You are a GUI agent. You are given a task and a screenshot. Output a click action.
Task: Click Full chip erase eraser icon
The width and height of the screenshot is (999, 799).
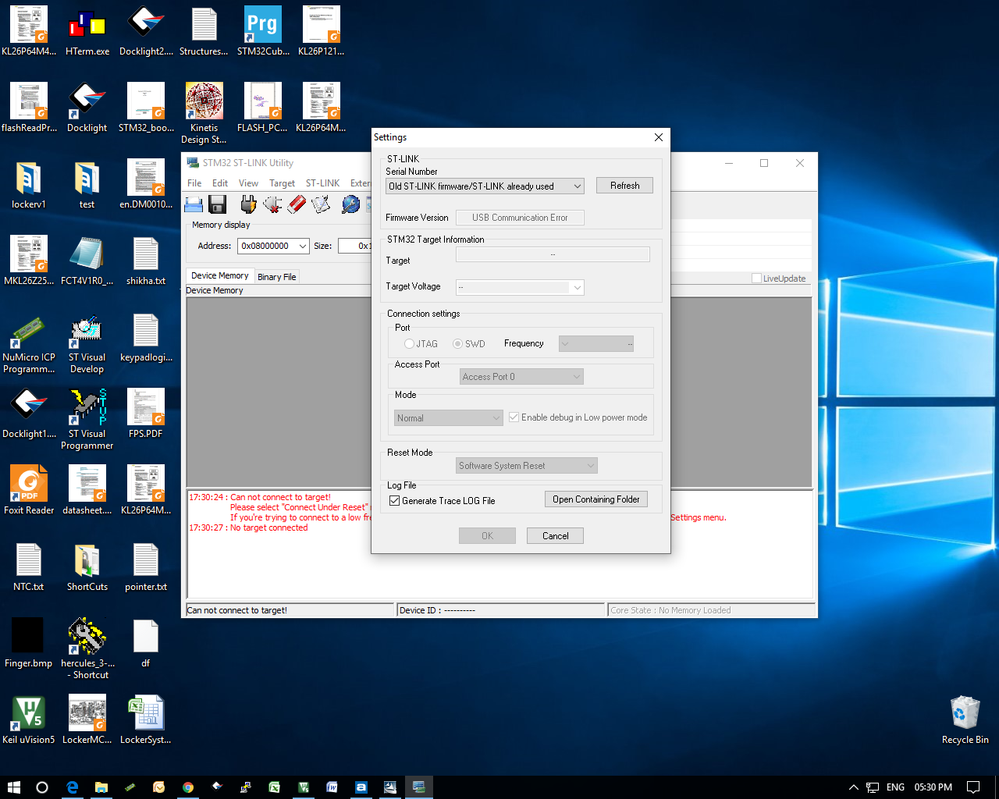click(x=296, y=205)
